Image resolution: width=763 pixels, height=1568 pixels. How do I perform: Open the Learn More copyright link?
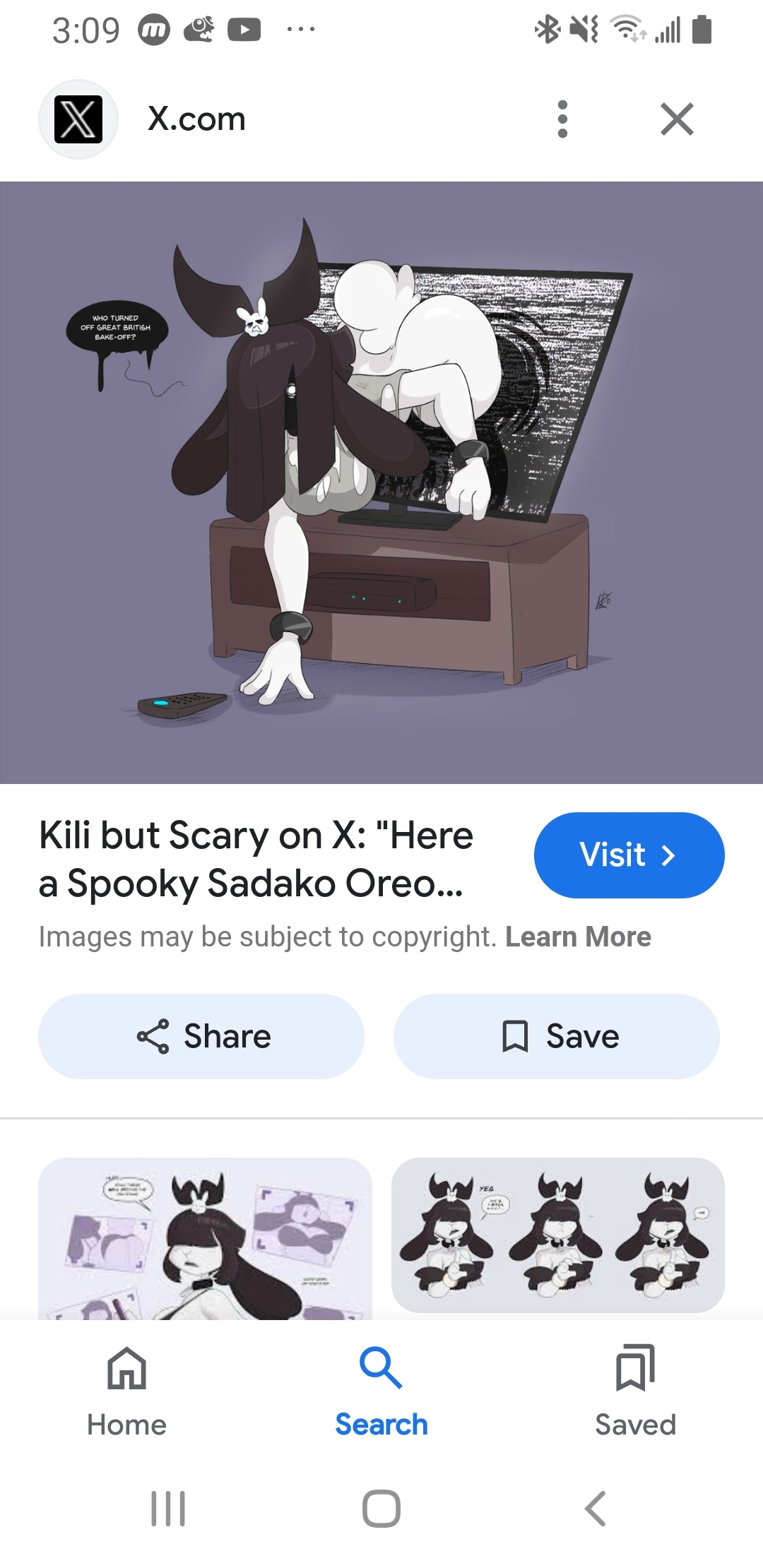click(578, 937)
